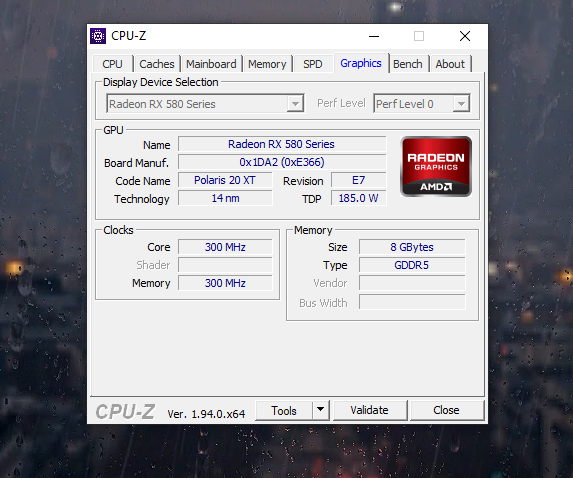Click the memory Type value GDDR5
This screenshot has width=573, height=478.
coord(412,265)
